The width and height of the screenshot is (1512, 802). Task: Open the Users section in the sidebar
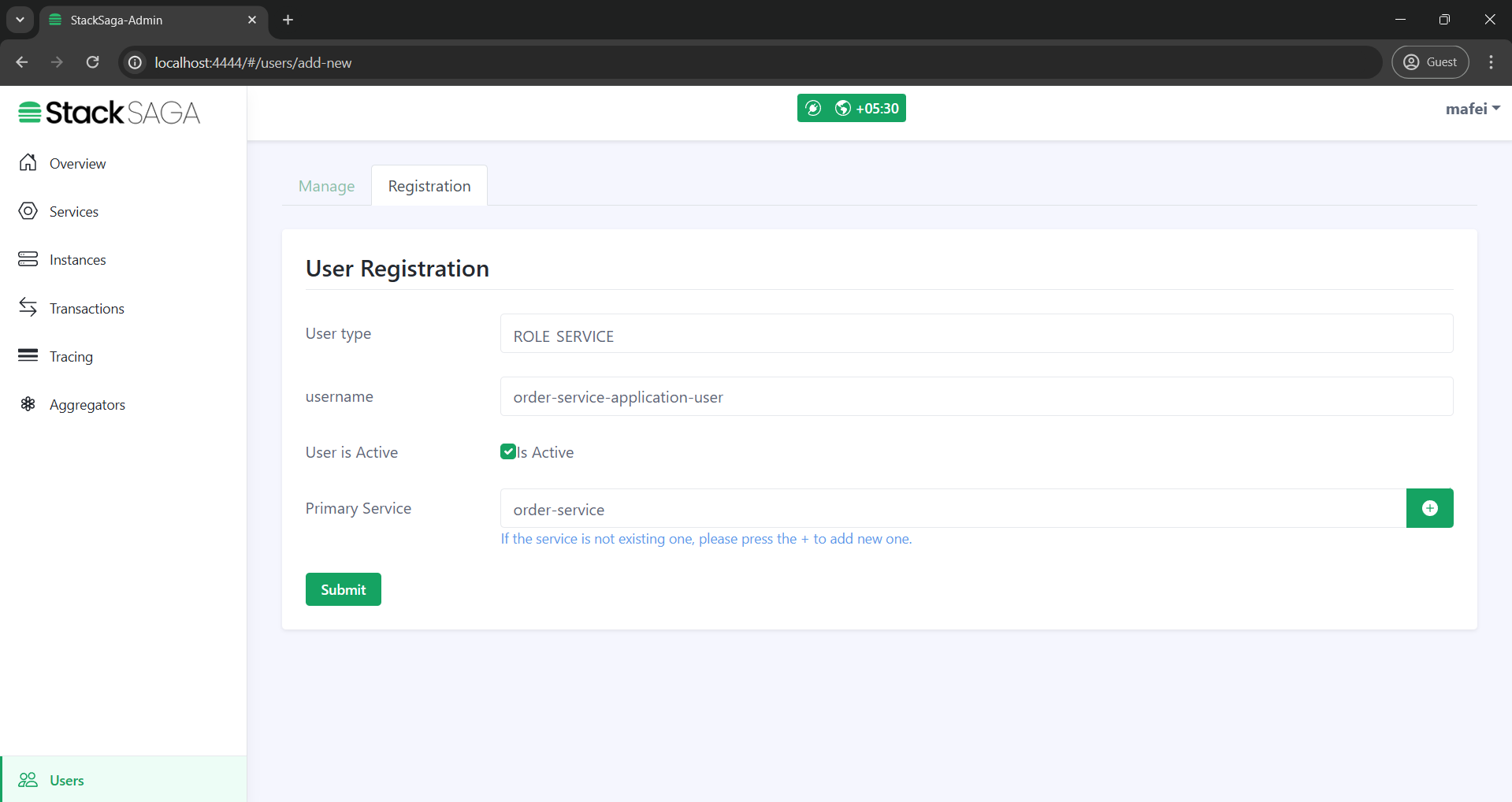pos(65,780)
